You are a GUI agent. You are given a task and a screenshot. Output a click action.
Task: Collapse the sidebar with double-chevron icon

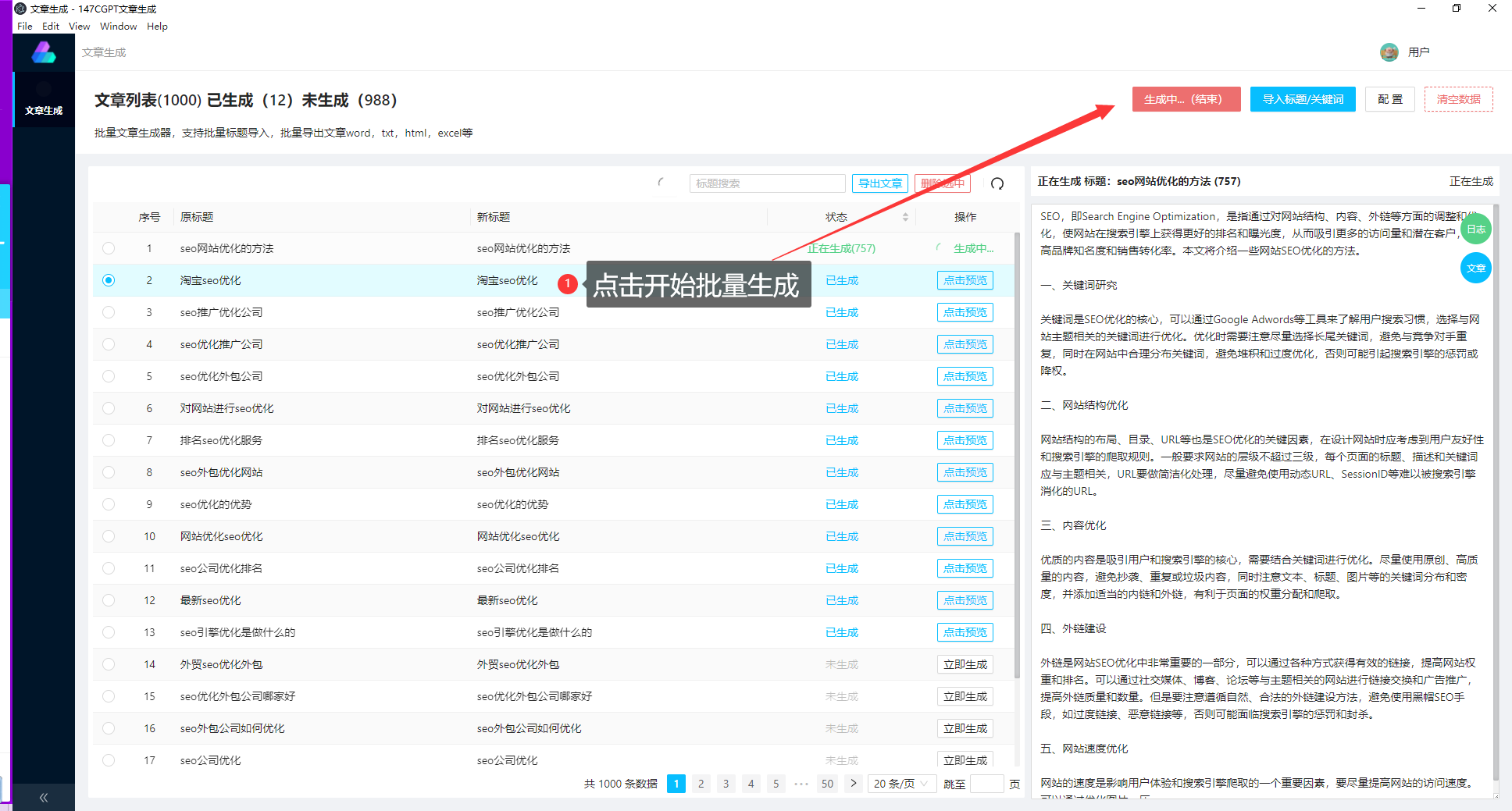(44, 797)
